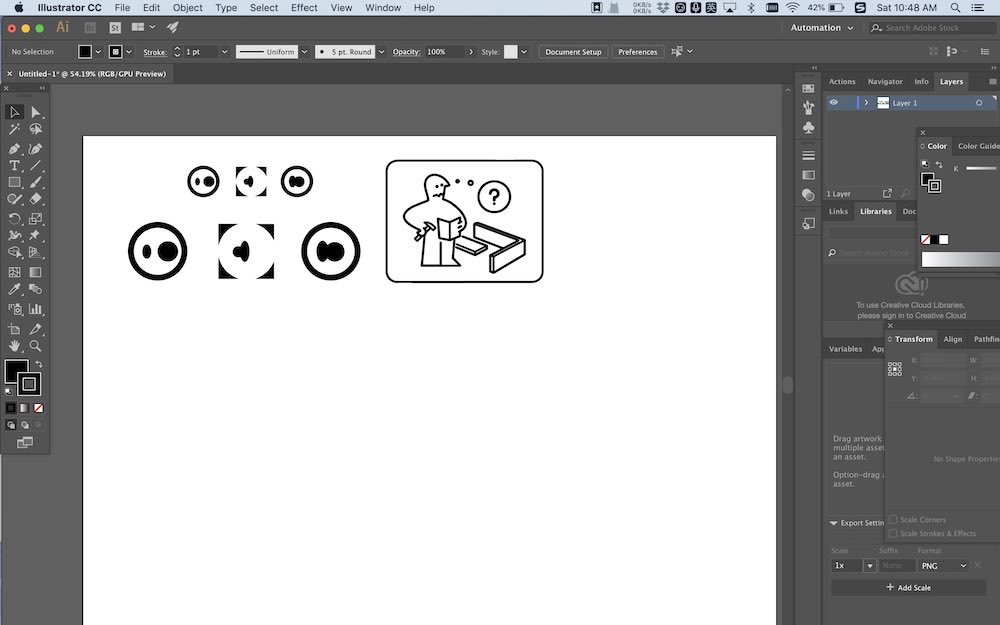
Task: Select the Shape Builder tool
Action: (14, 253)
